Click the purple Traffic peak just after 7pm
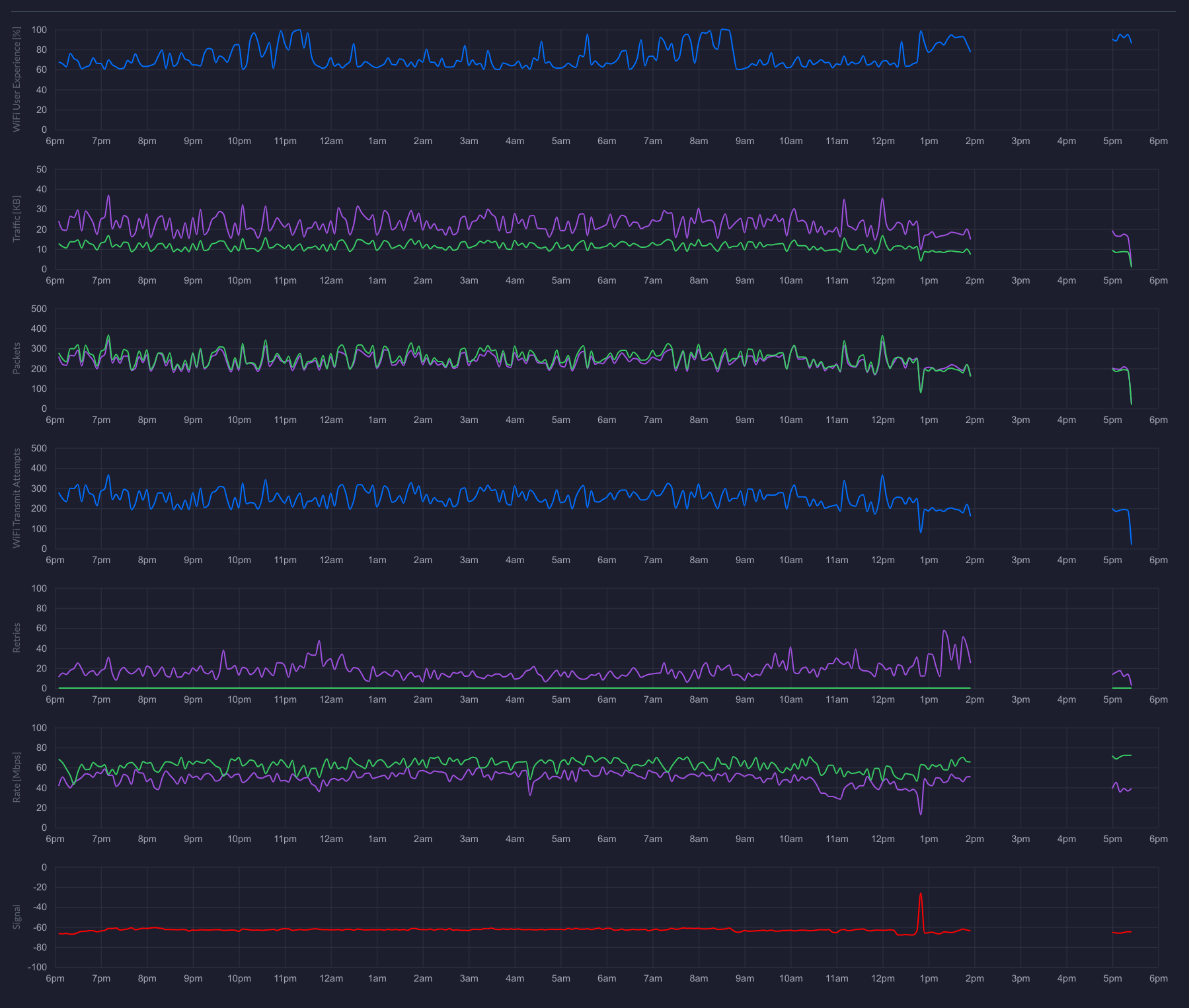Screen dimensions: 1189x1008 click(x=108, y=196)
